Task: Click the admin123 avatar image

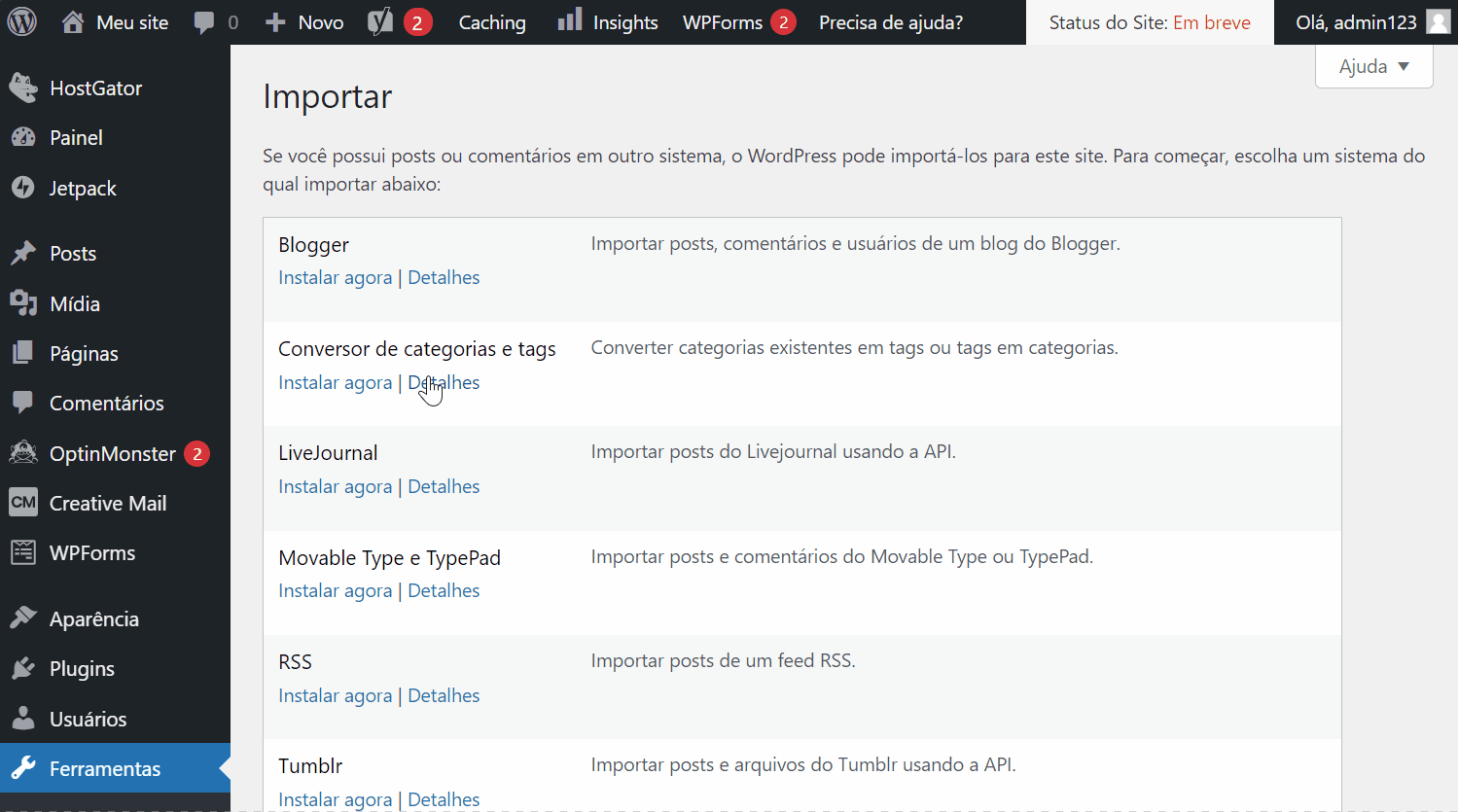Action: (x=1439, y=21)
